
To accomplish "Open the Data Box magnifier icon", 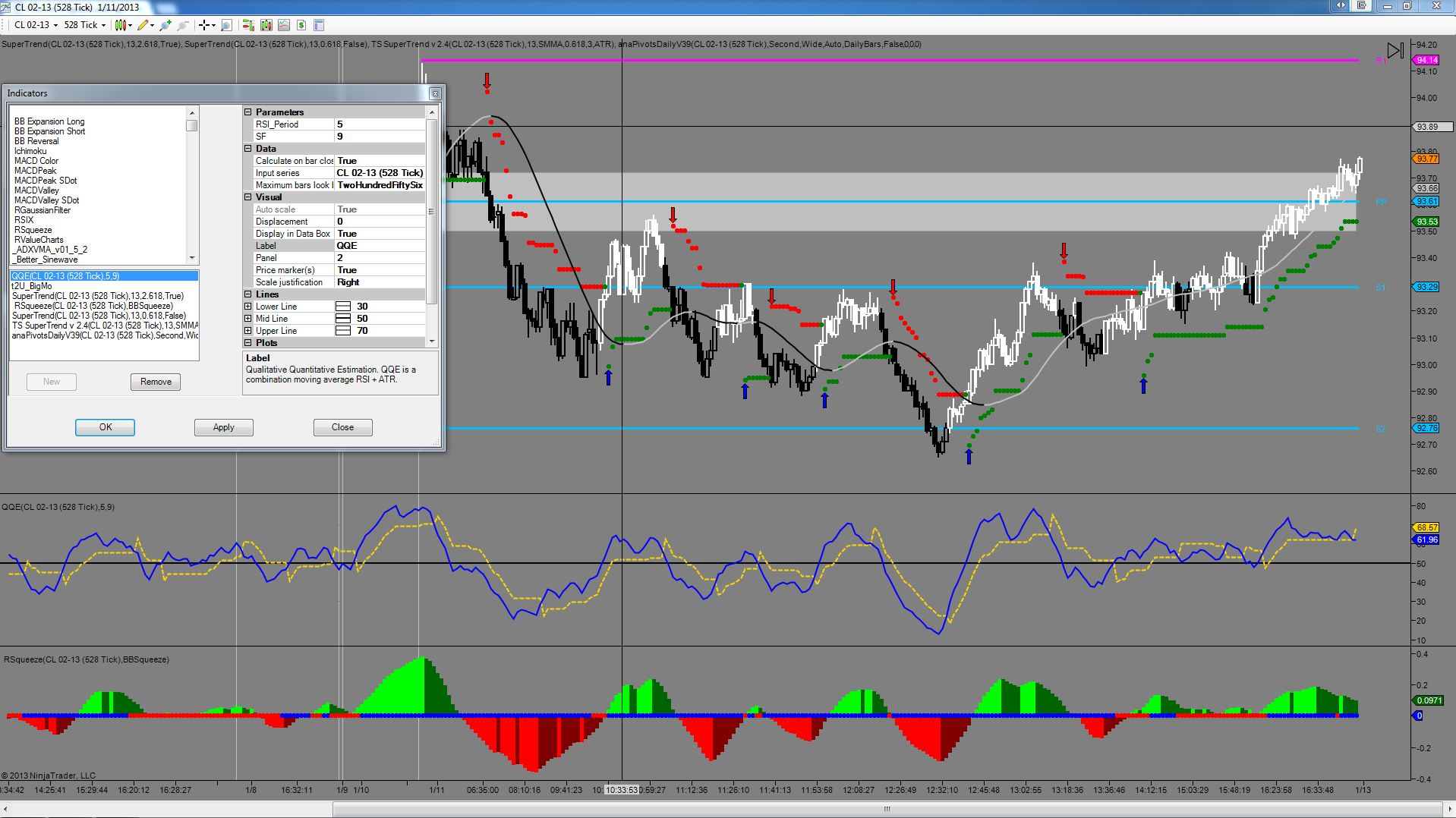I will pos(226,25).
